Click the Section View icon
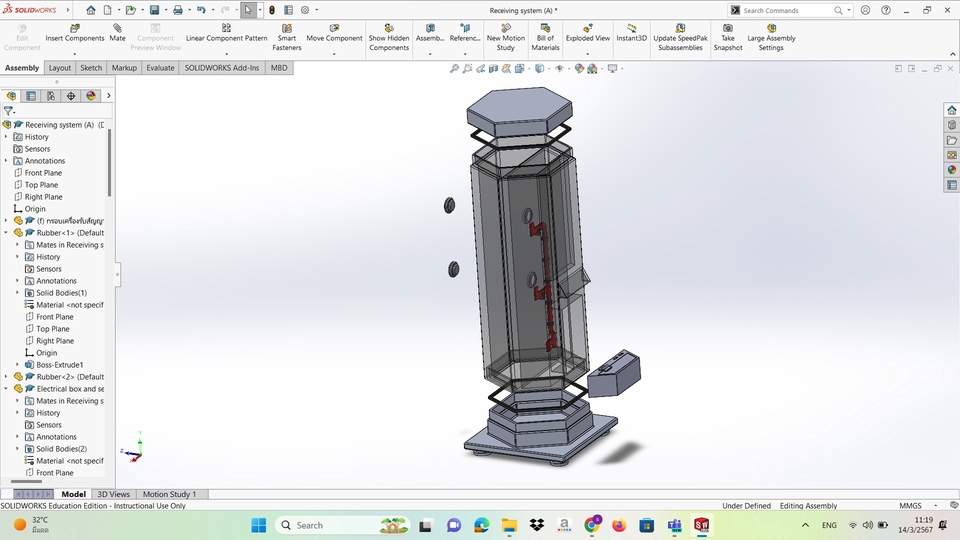 (x=493, y=69)
